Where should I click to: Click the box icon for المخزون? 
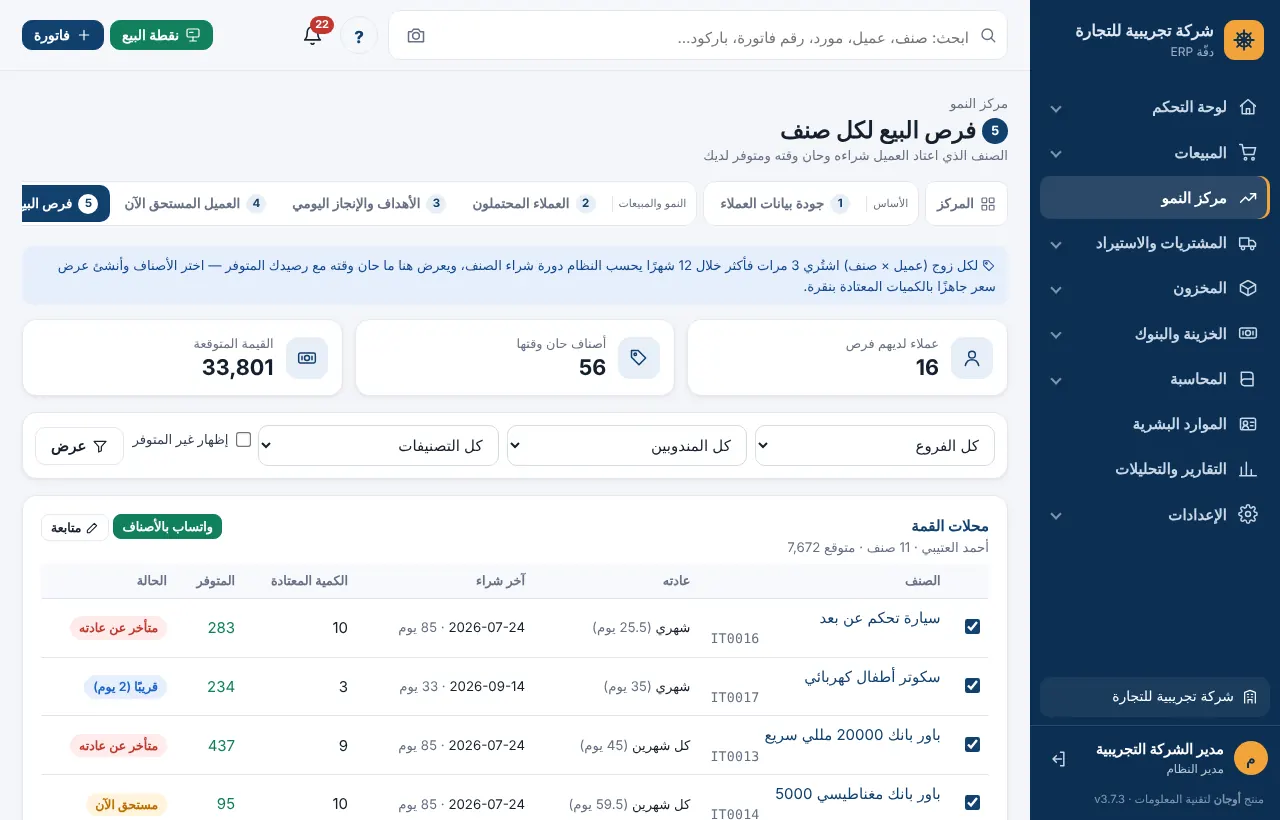tap(1247, 288)
